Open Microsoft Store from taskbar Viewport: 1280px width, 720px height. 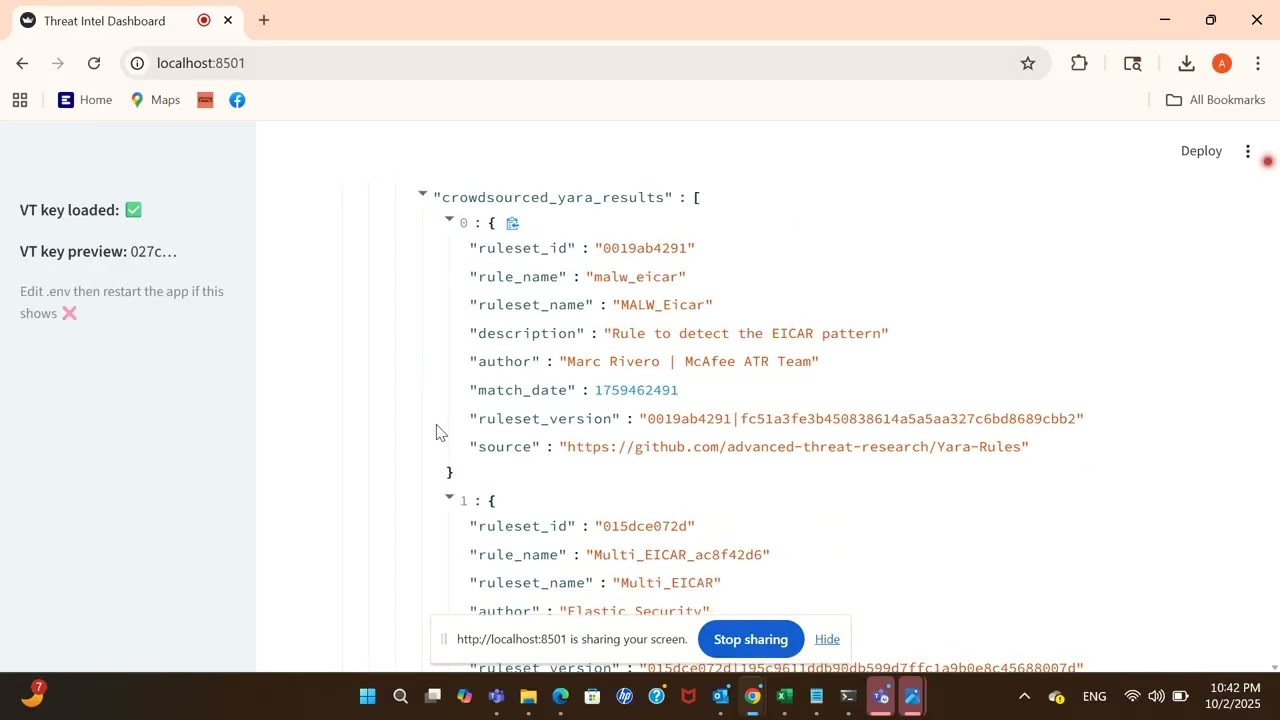(x=592, y=696)
